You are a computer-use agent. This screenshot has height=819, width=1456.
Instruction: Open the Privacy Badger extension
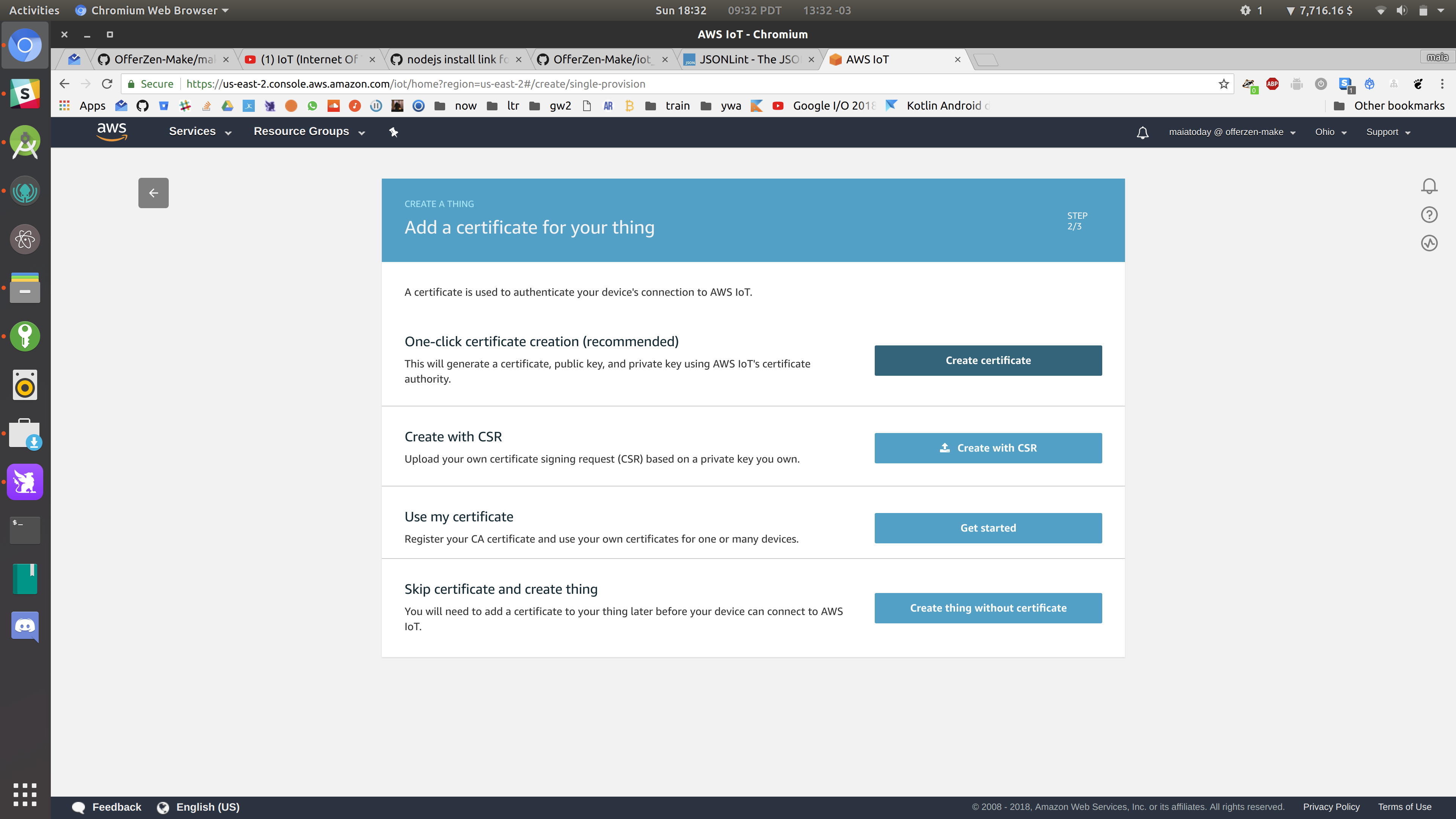1249,84
